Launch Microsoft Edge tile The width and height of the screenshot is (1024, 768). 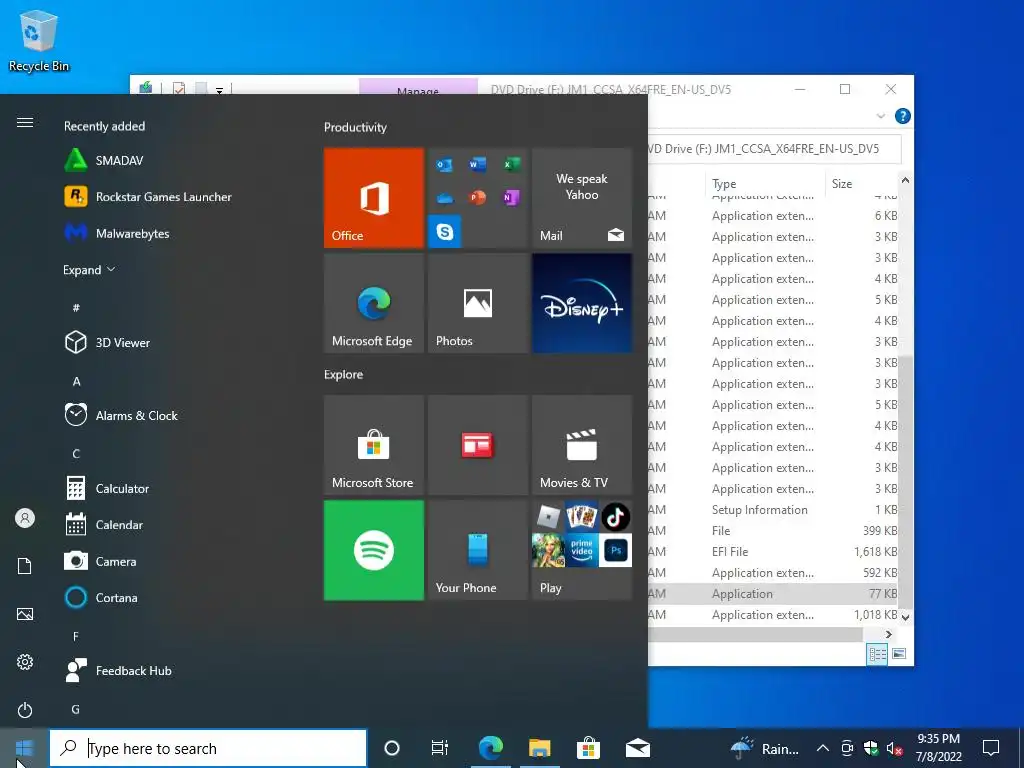pos(374,303)
